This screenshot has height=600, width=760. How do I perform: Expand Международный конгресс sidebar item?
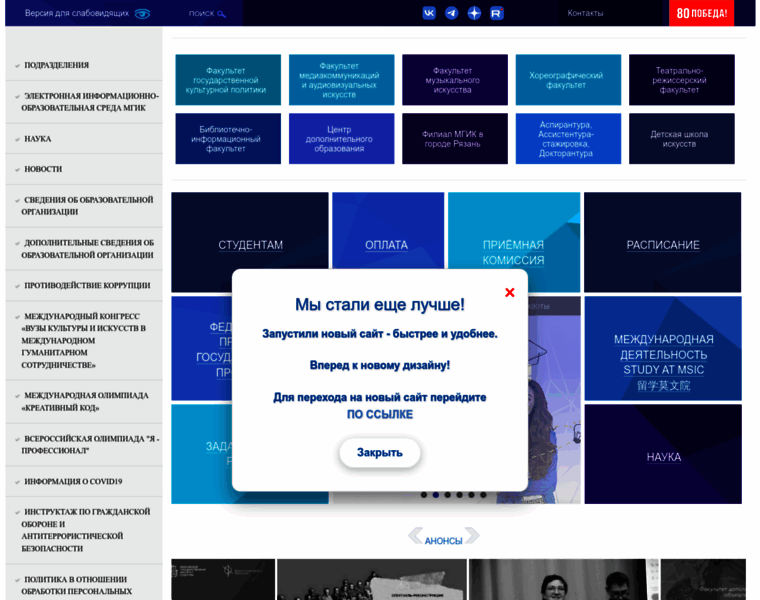point(84,340)
